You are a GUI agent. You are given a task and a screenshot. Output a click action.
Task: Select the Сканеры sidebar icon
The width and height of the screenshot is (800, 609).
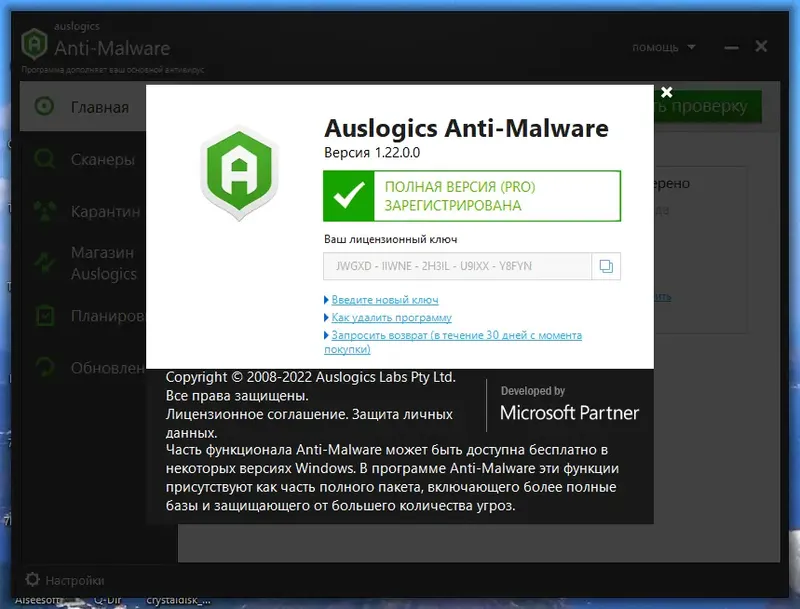pyautogui.click(x=44, y=159)
